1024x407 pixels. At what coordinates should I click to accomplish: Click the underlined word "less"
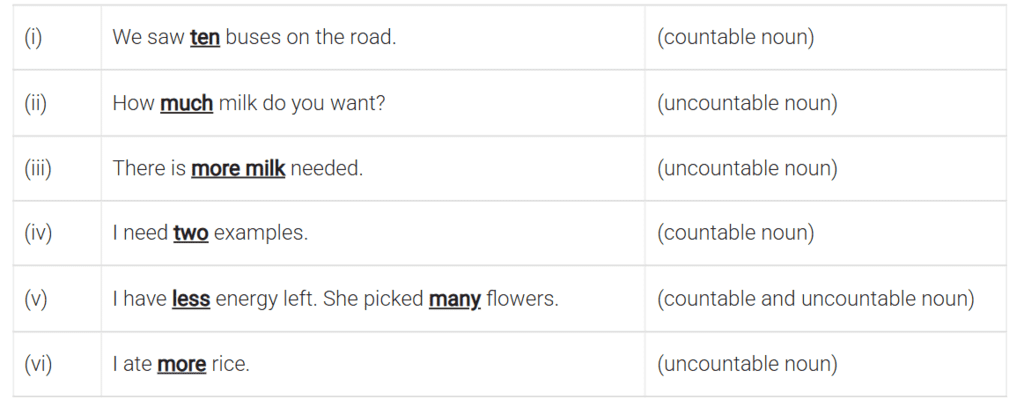click(191, 299)
